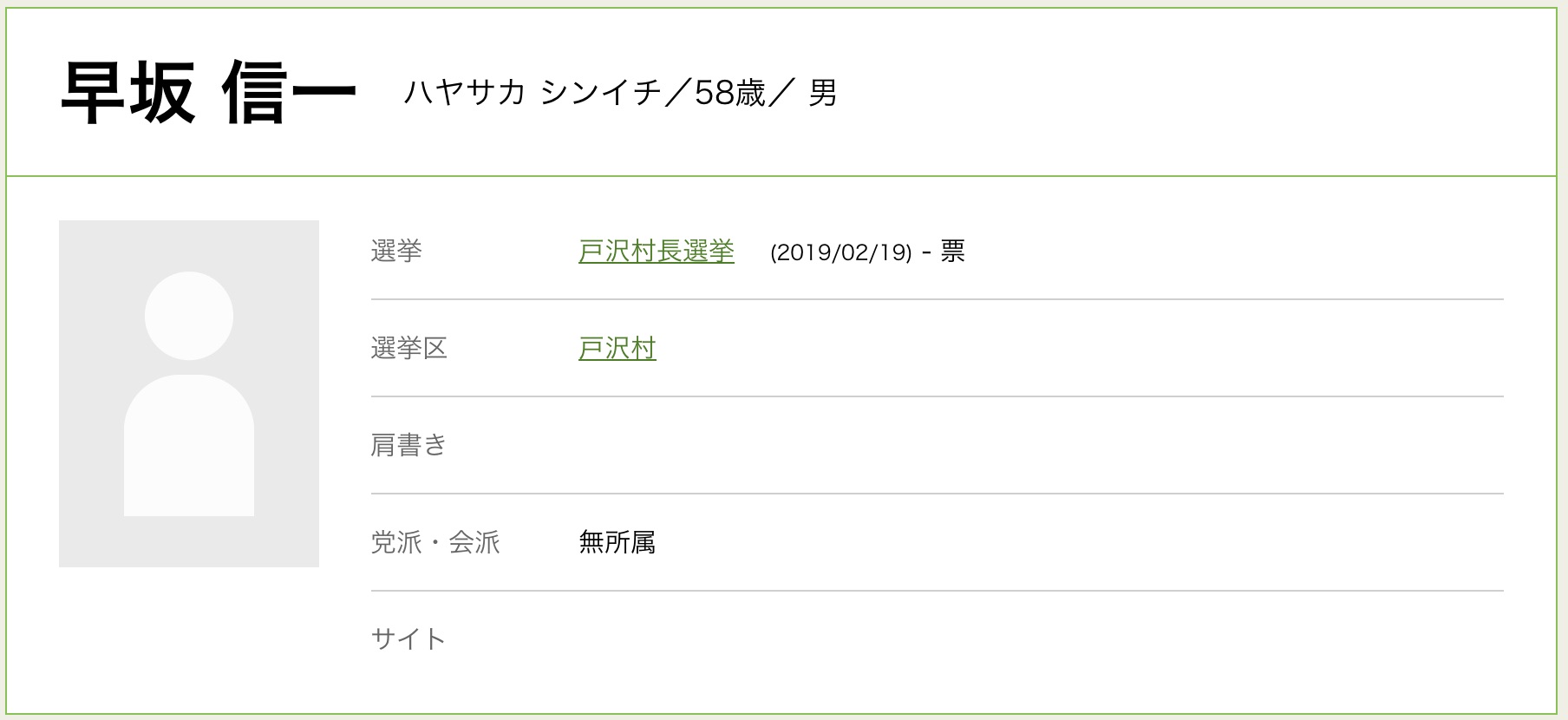Click the 選挙区 row label
This screenshot has width=1568, height=720.
(x=408, y=349)
